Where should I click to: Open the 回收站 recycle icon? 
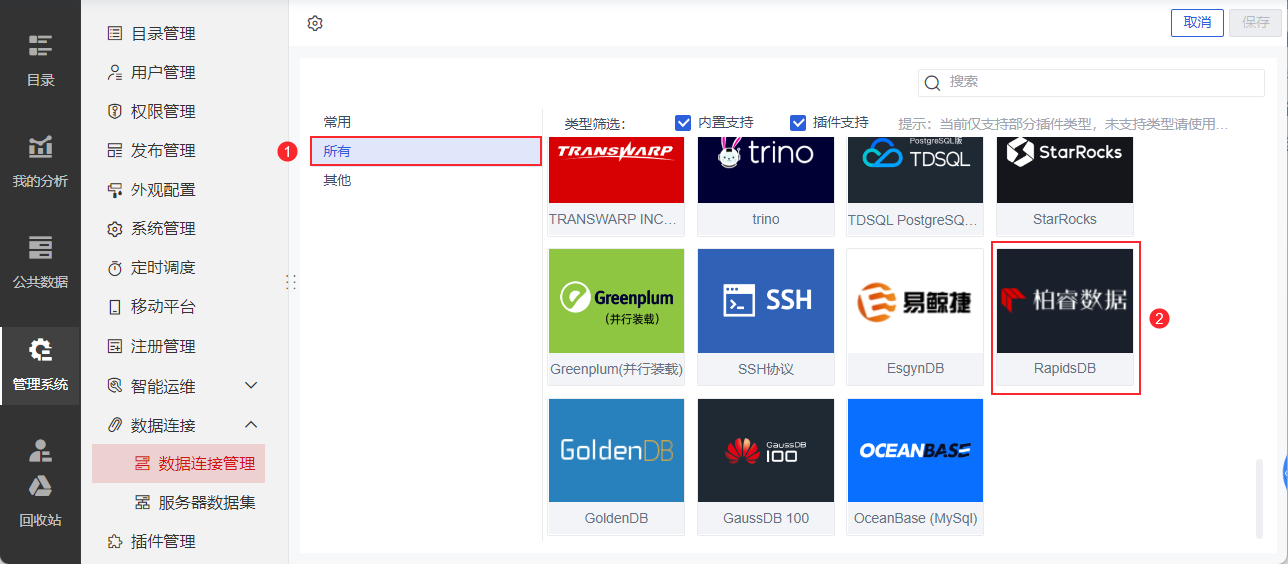(40, 486)
